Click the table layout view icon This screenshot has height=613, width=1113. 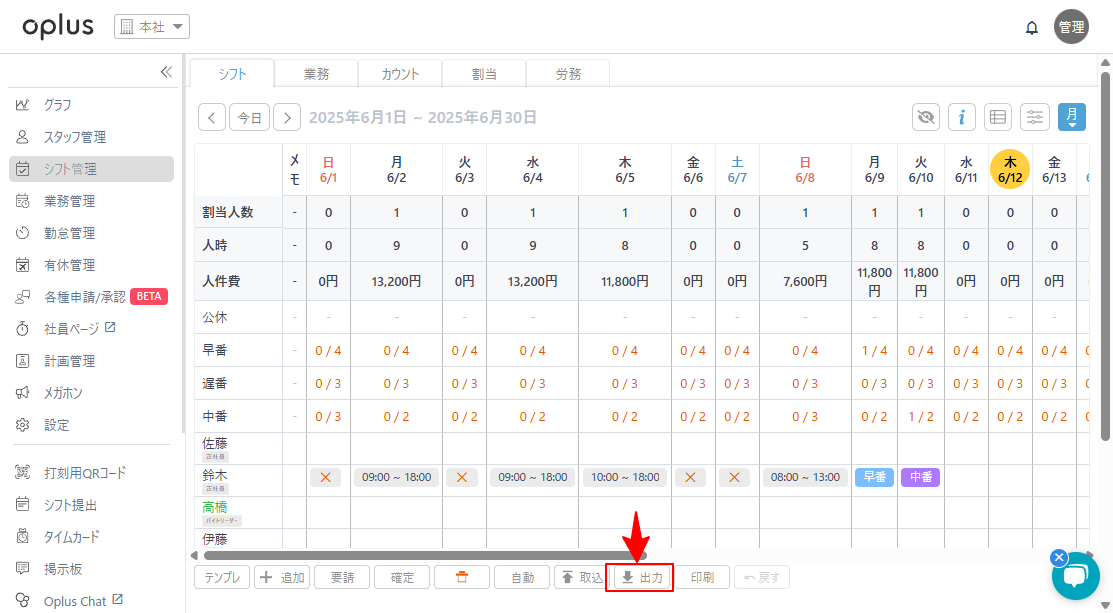pos(997,117)
